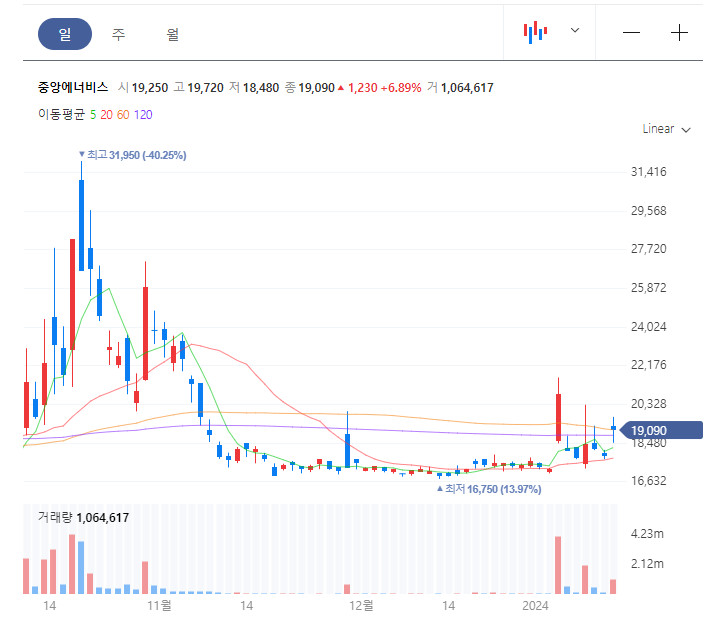The height and width of the screenshot is (628, 717).
Task: Select the daily 일 chart tab
Action: (64, 34)
